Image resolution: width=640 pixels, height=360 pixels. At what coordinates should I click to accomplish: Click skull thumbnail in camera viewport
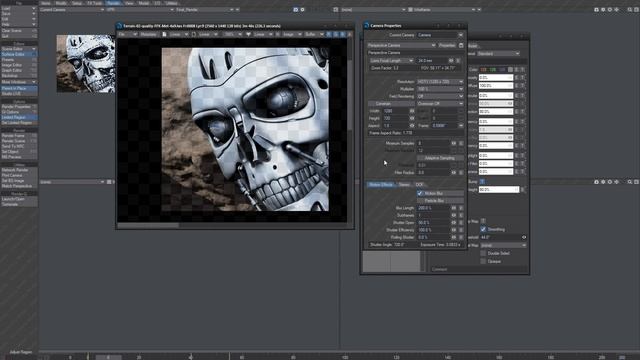pos(86,63)
